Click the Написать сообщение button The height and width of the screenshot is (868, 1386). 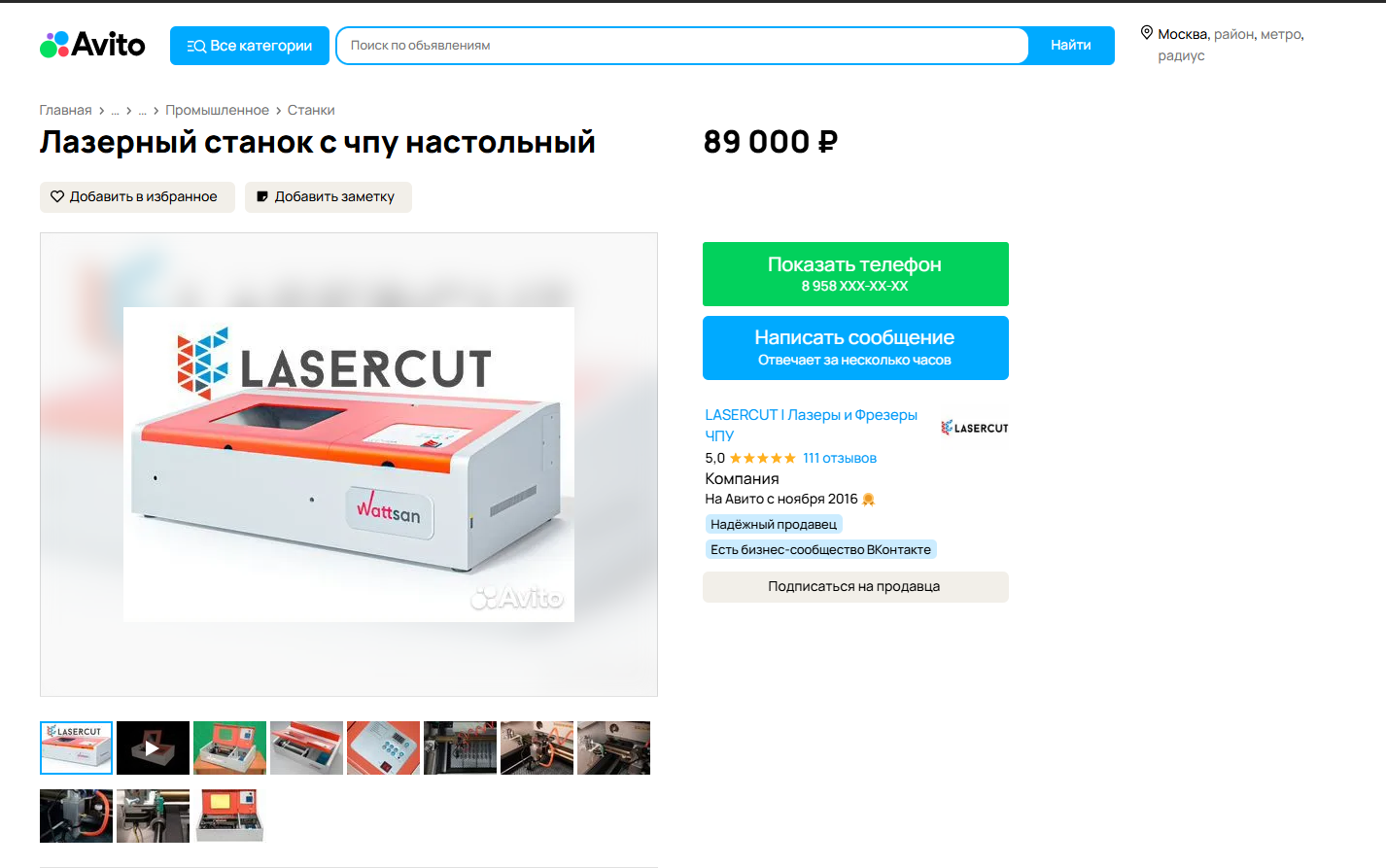(x=855, y=348)
